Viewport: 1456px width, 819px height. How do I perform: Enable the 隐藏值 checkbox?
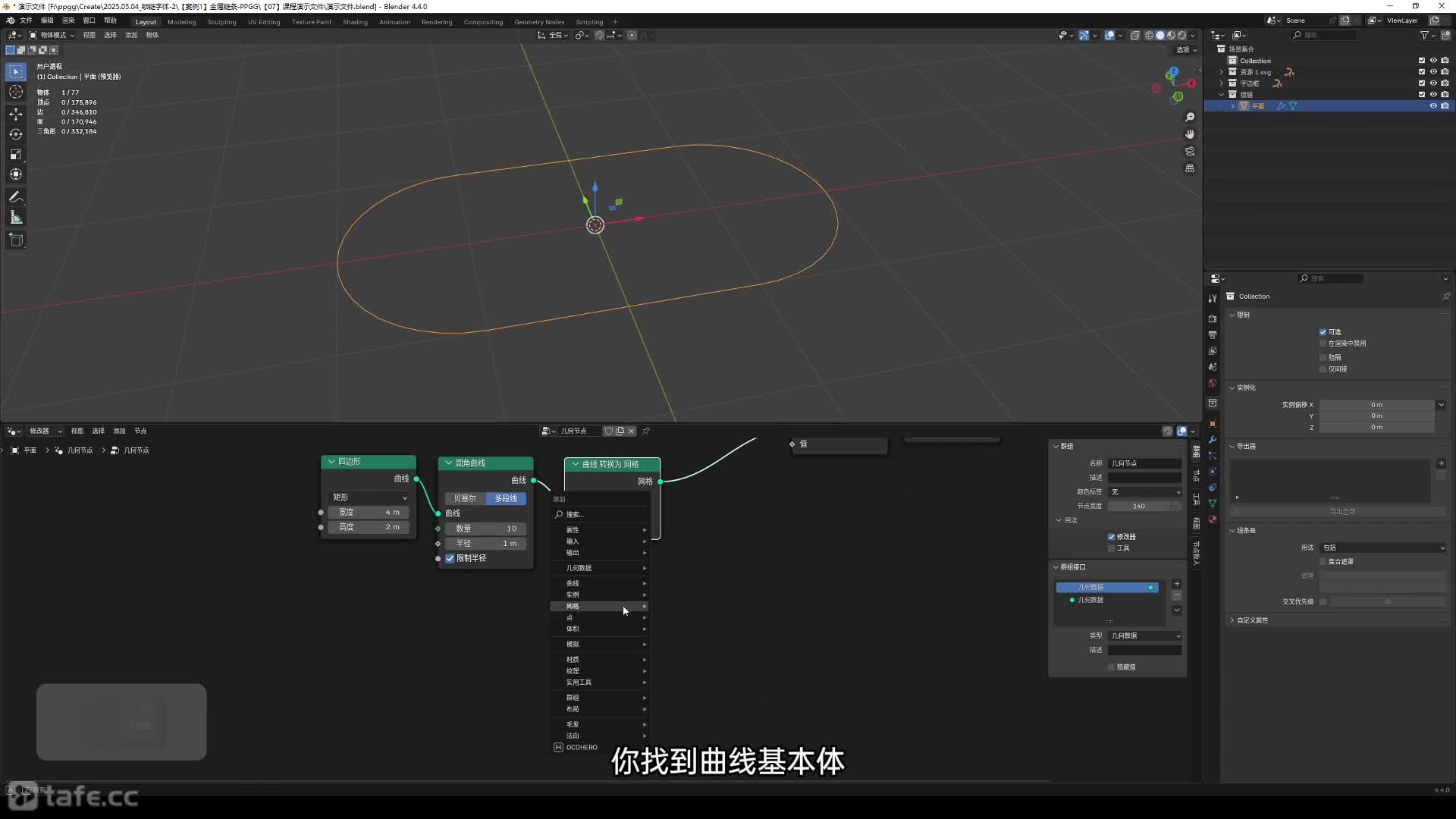[1112, 667]
